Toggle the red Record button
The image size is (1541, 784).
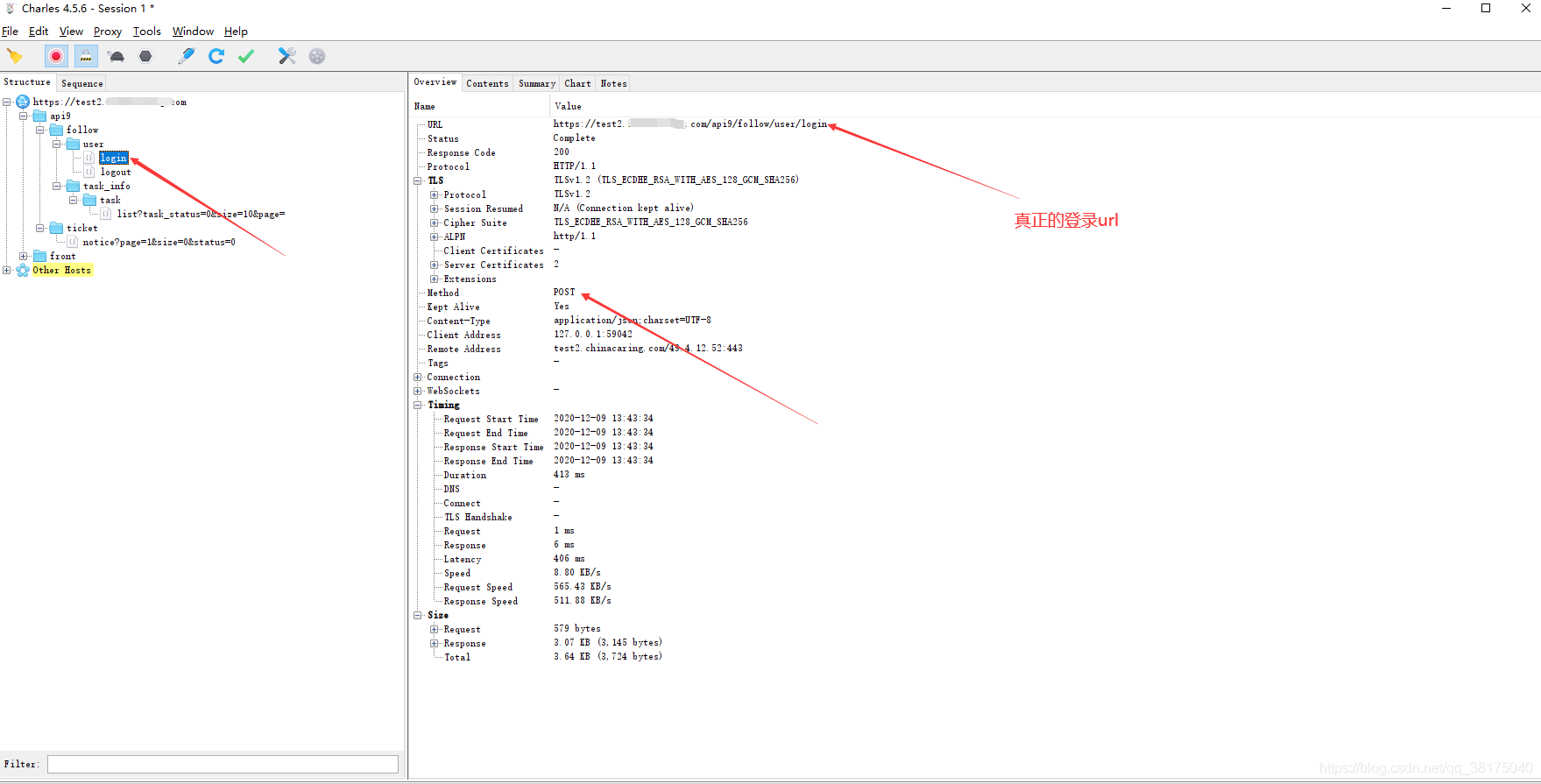coord(56,56)
